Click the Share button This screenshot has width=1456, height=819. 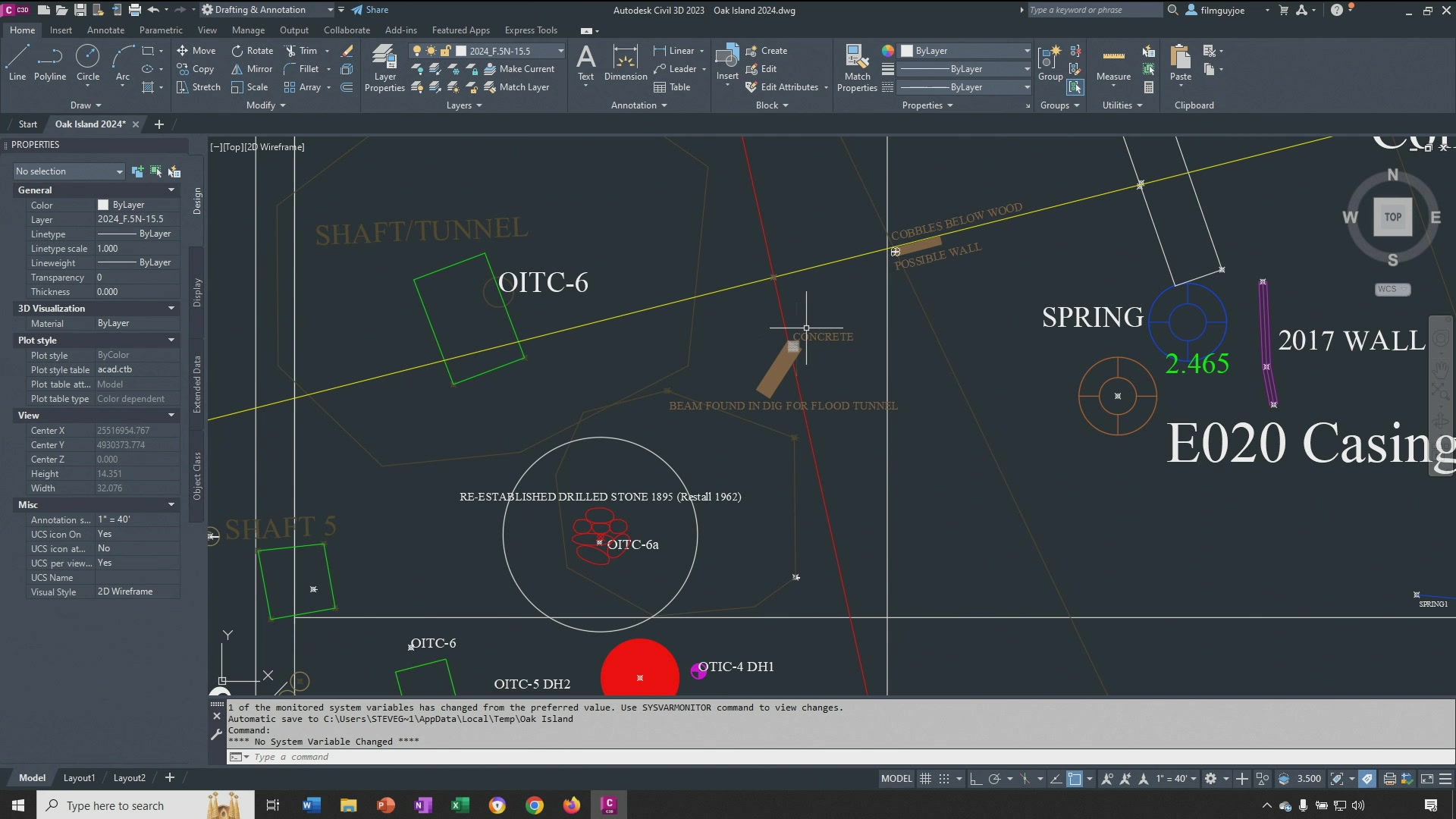[370, 10]
